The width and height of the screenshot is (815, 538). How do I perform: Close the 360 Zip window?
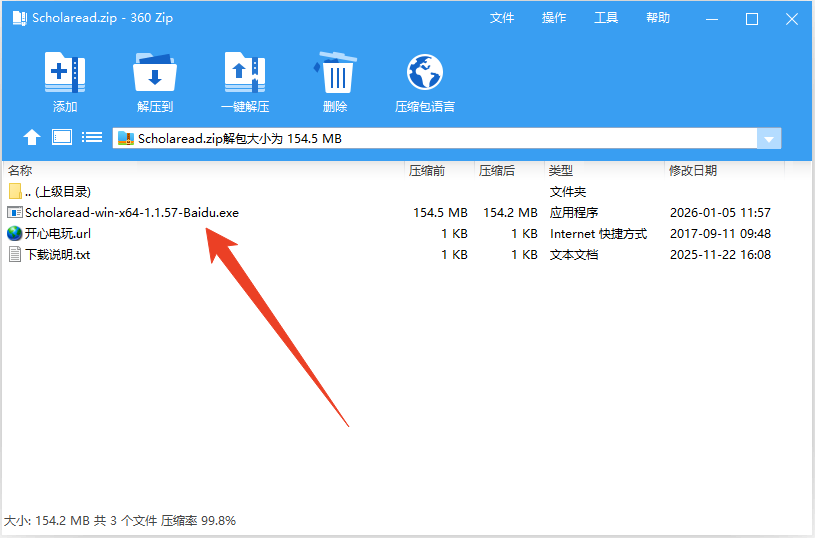tap(792, 19)
